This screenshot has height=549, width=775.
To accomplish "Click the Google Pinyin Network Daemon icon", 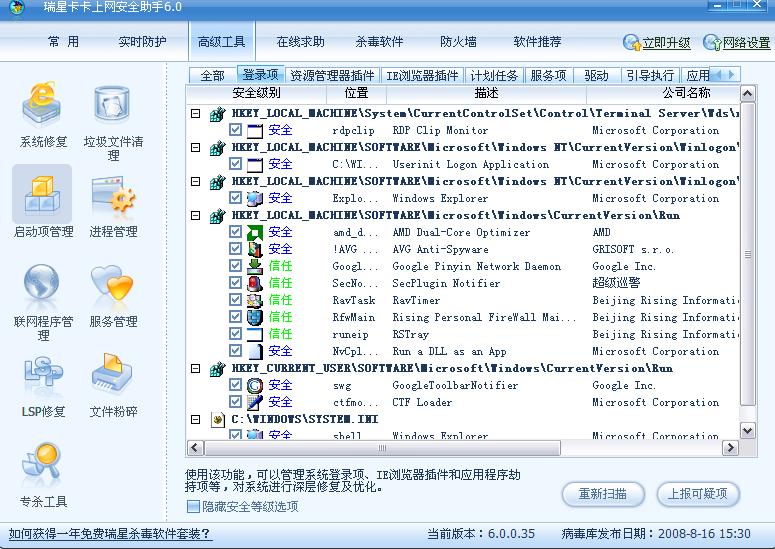I will 255,266.
